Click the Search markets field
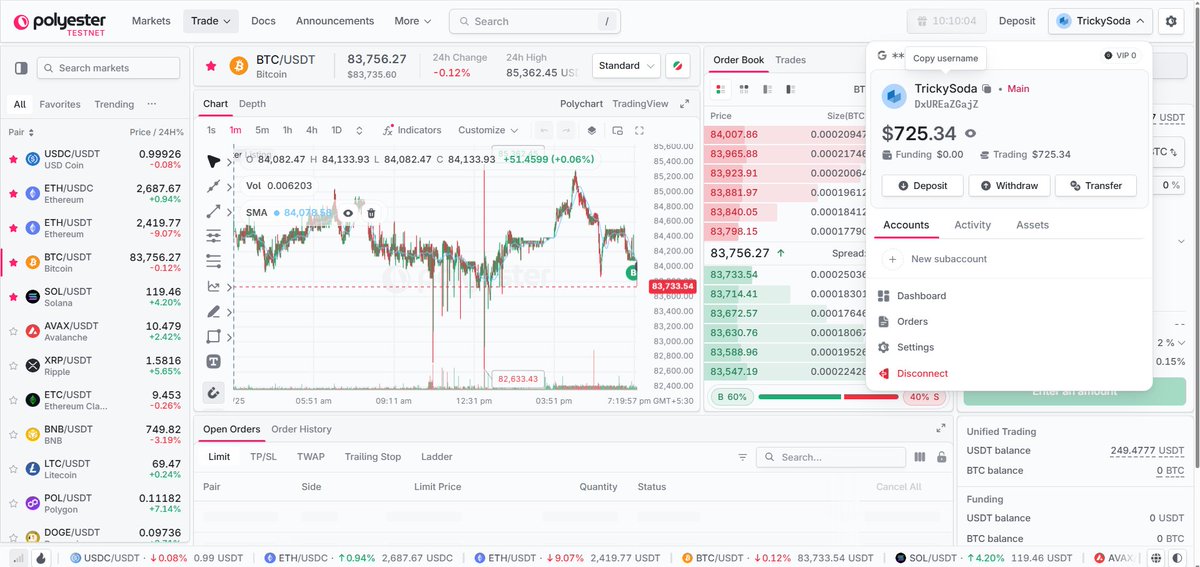 (x=108, y=68)
